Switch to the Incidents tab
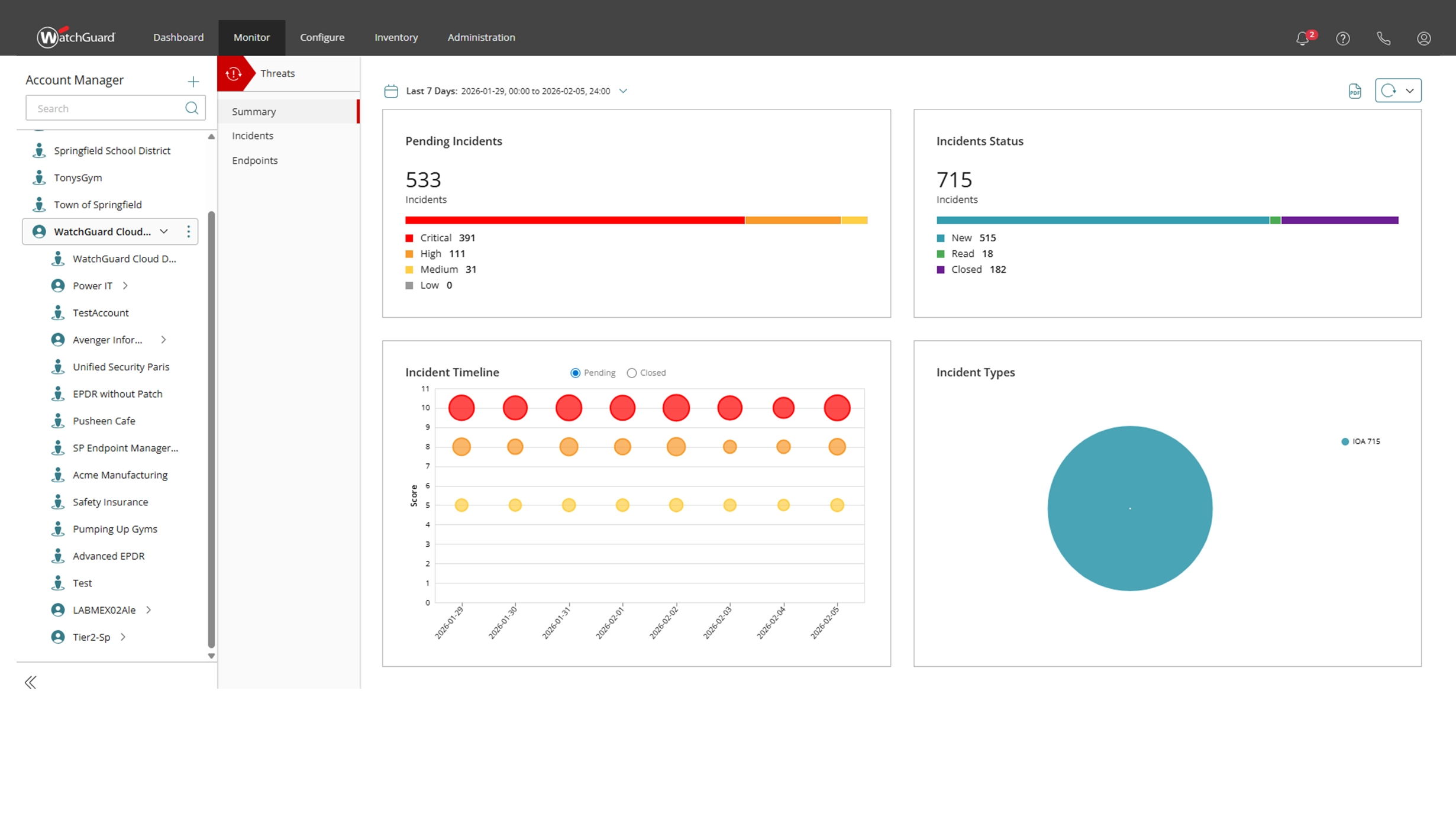1456x826 pixels. (x=253, y=135)
